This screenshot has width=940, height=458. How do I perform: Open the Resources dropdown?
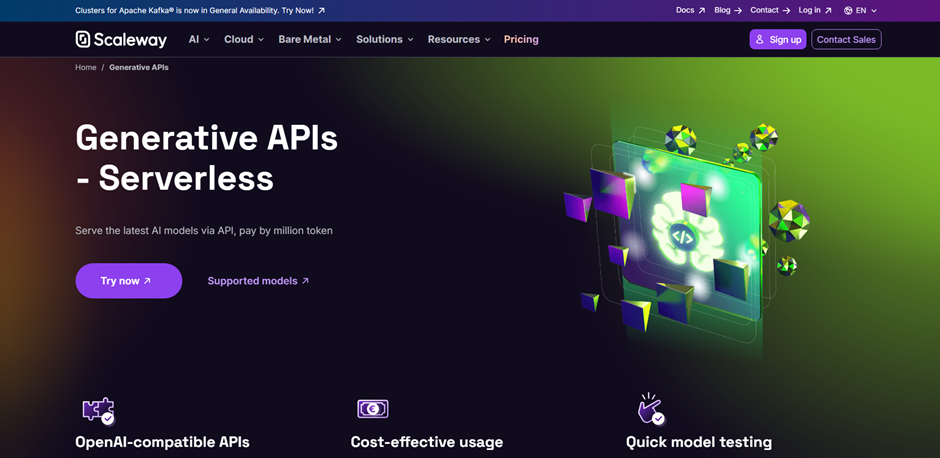click(459, 40)
